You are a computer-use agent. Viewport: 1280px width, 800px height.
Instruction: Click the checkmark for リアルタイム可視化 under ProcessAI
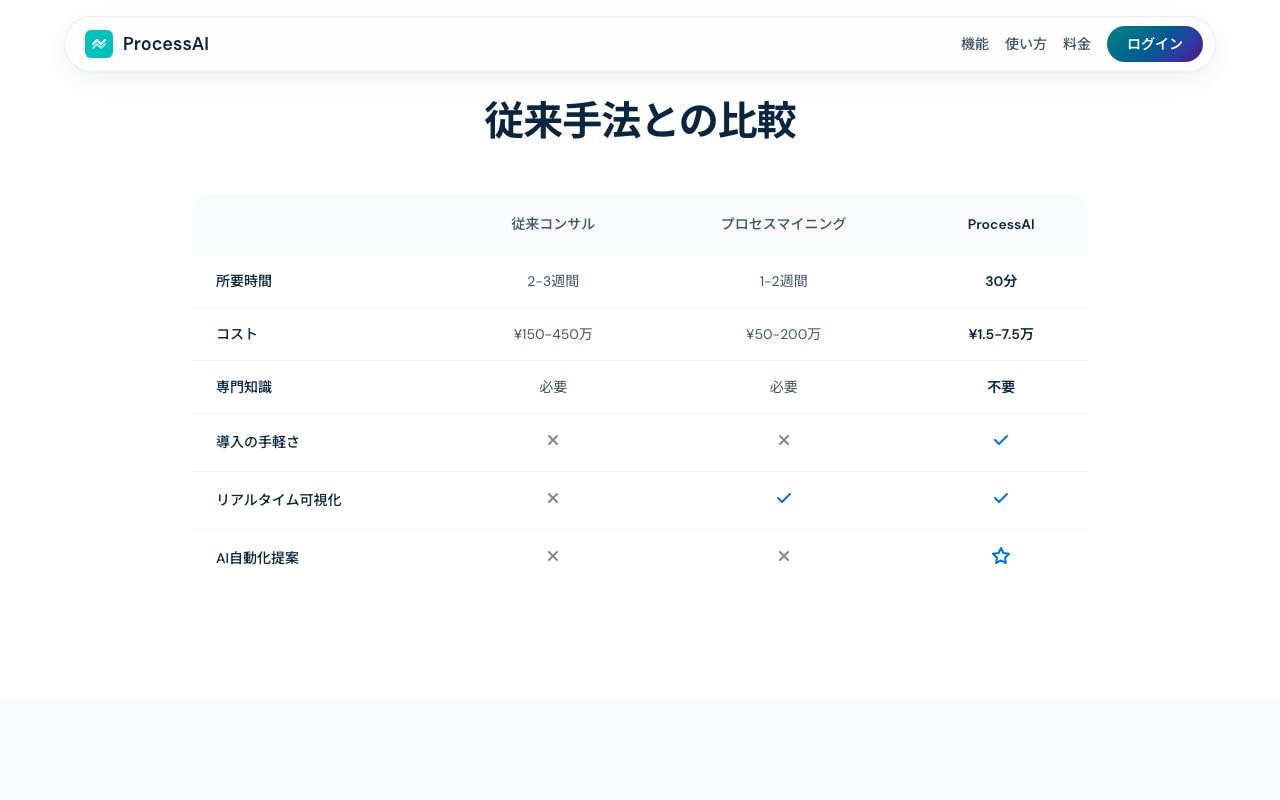1001,498
